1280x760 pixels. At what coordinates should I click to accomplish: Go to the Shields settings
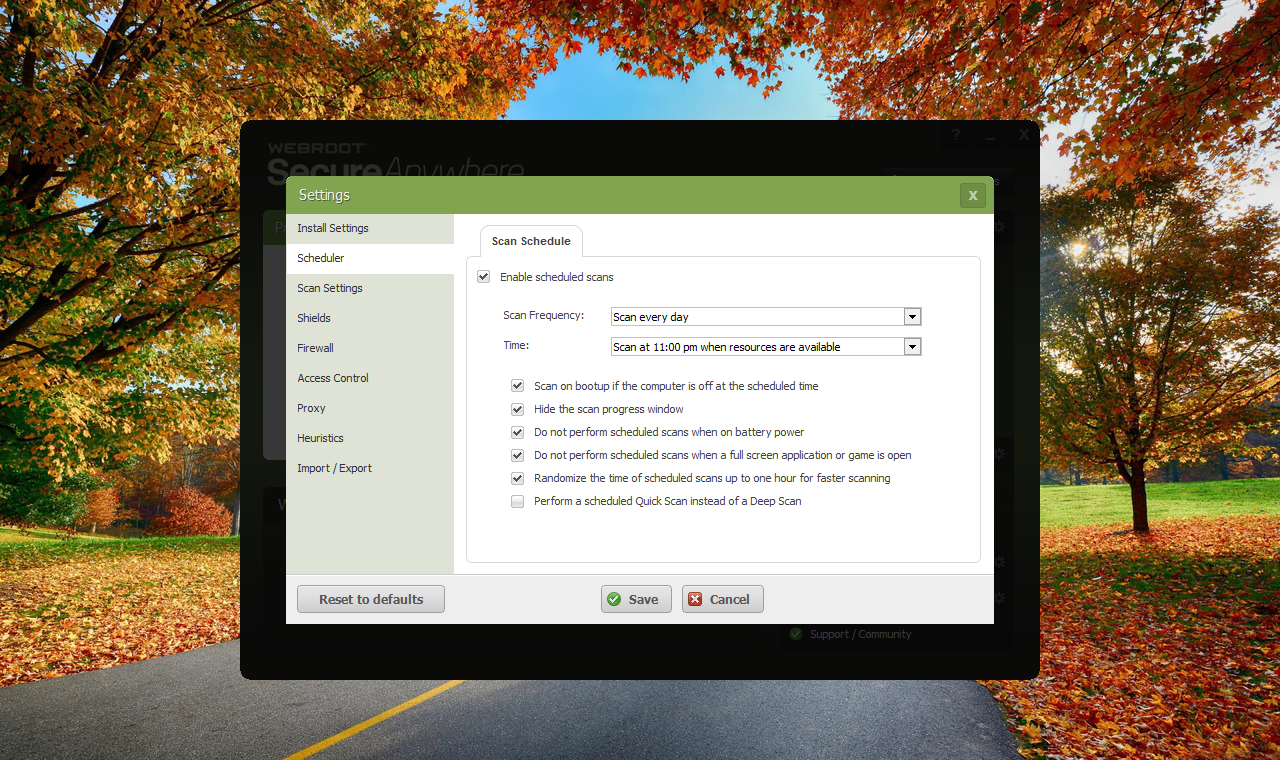314,318
